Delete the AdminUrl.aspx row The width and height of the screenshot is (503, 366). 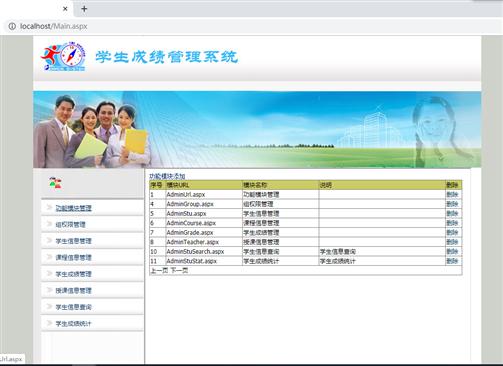coord(452,194)
